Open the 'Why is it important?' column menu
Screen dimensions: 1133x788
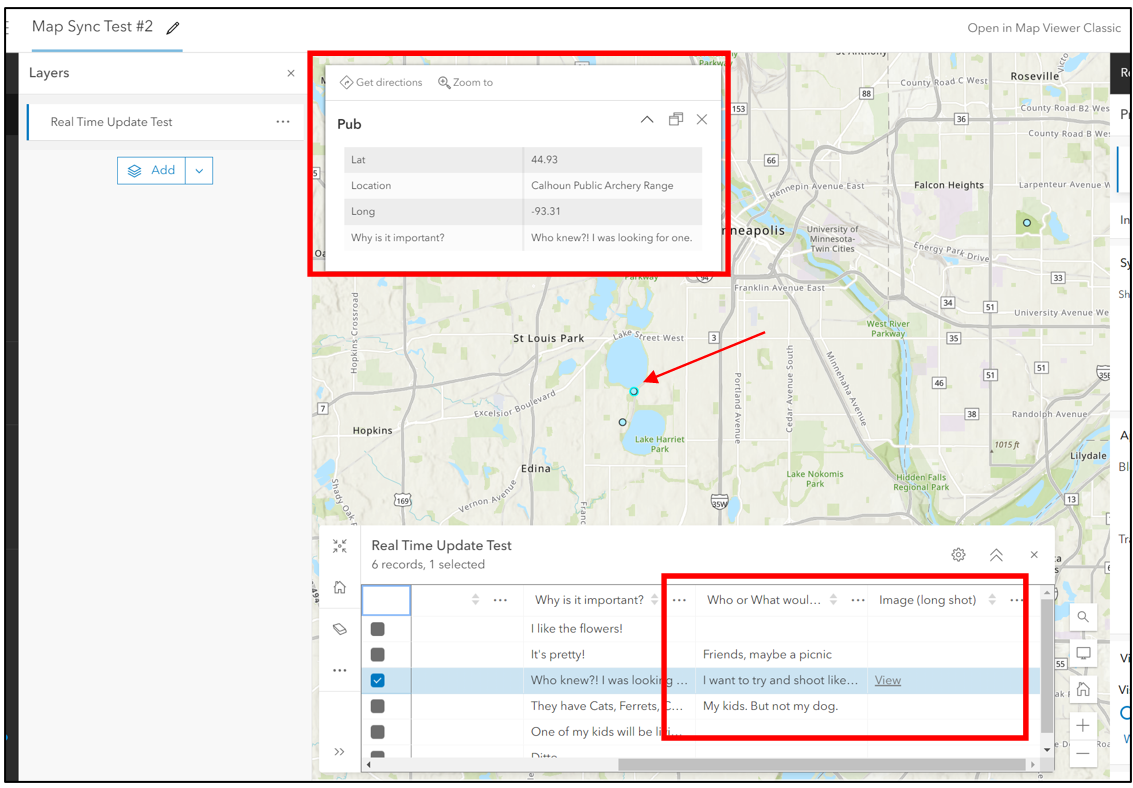point(679,600)
